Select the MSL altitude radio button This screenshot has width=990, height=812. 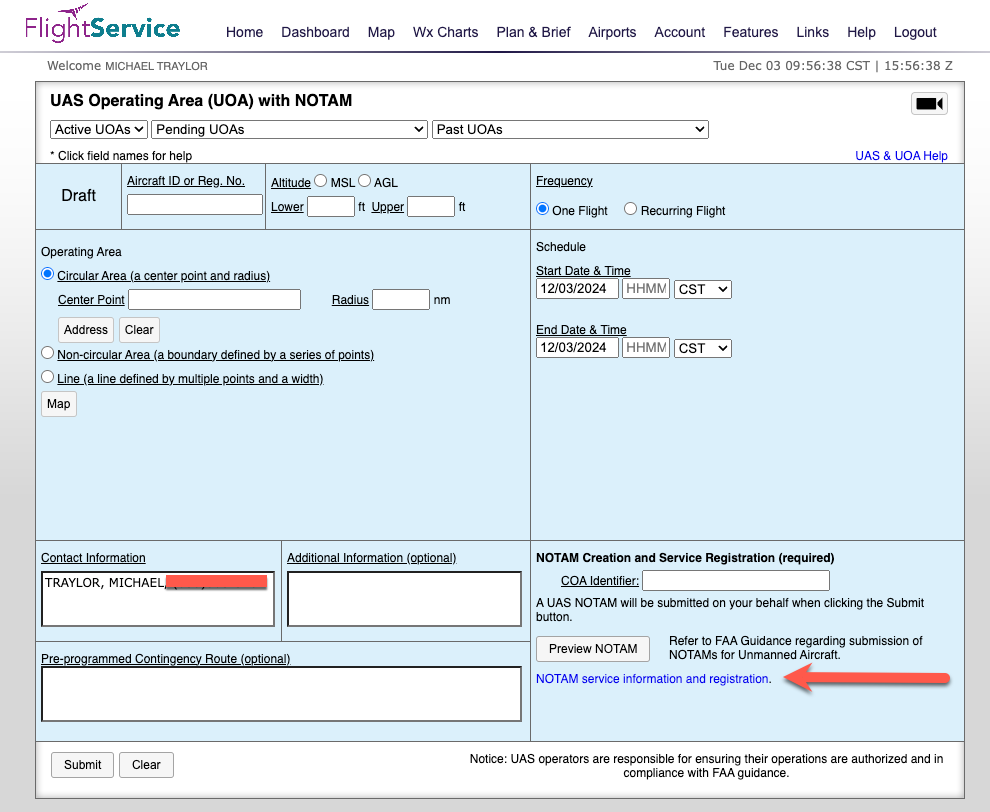click(321, 181)
